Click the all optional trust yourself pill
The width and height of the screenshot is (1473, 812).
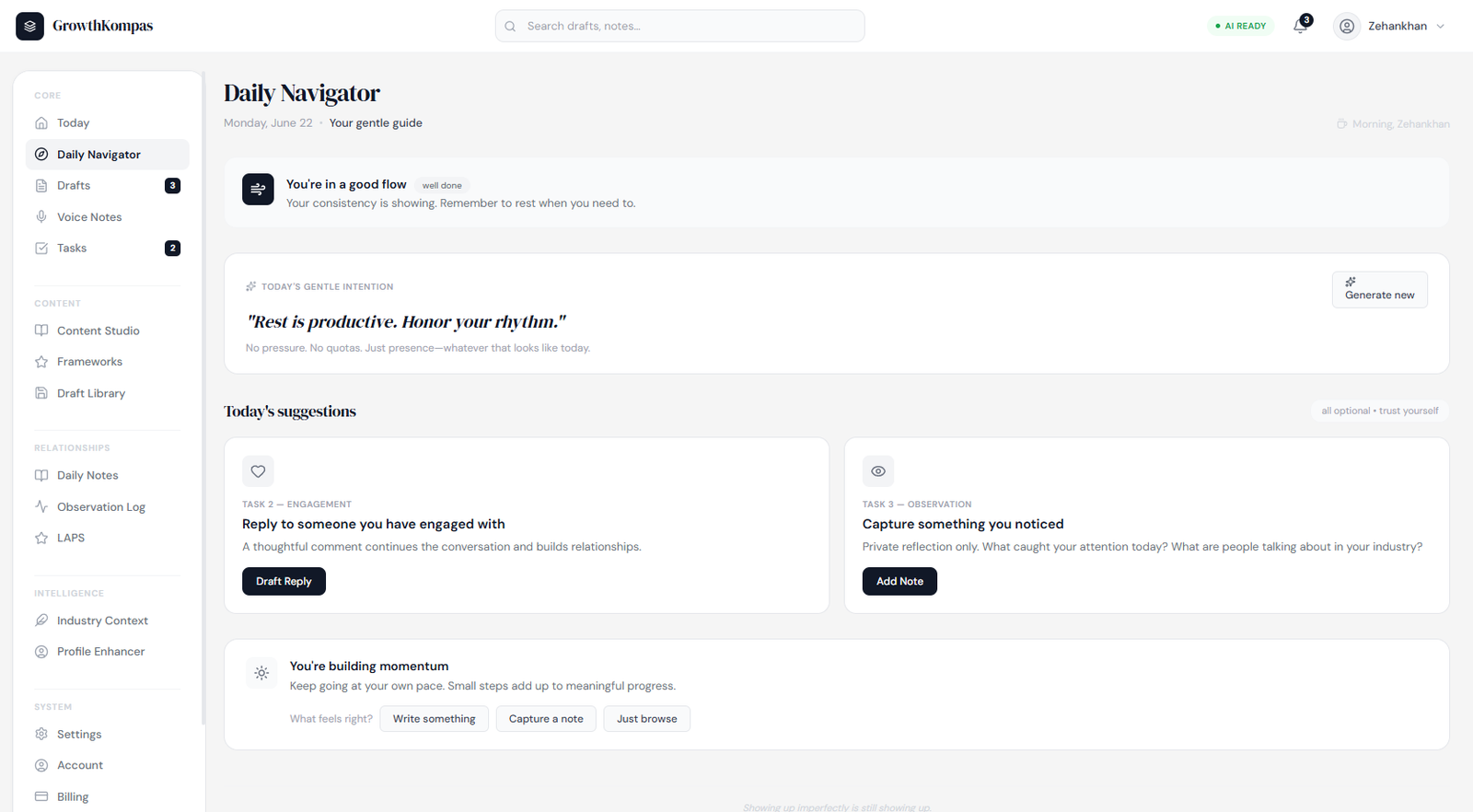(1380, 411)
